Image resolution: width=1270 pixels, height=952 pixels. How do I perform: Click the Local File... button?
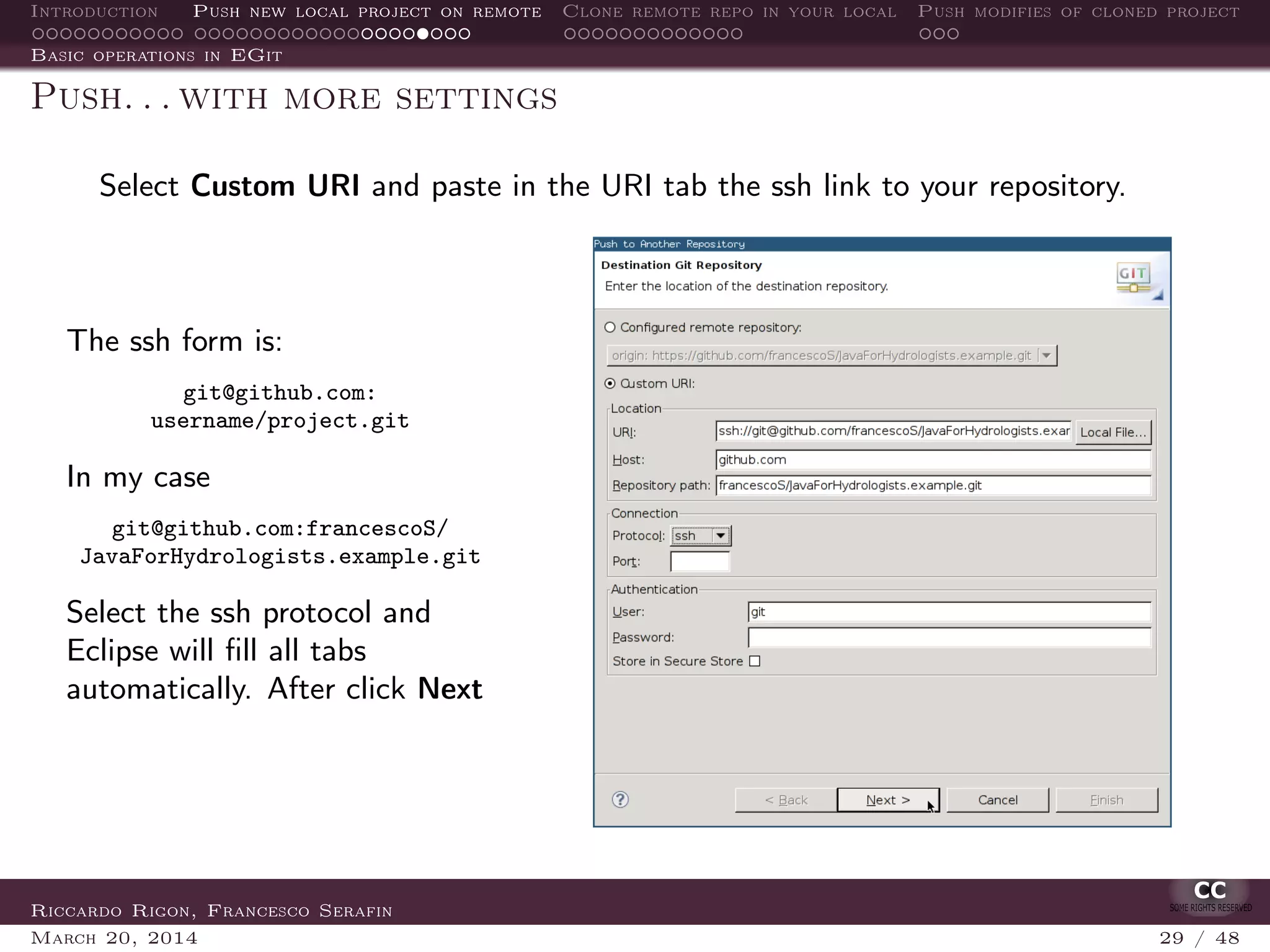coord(1113,433)
